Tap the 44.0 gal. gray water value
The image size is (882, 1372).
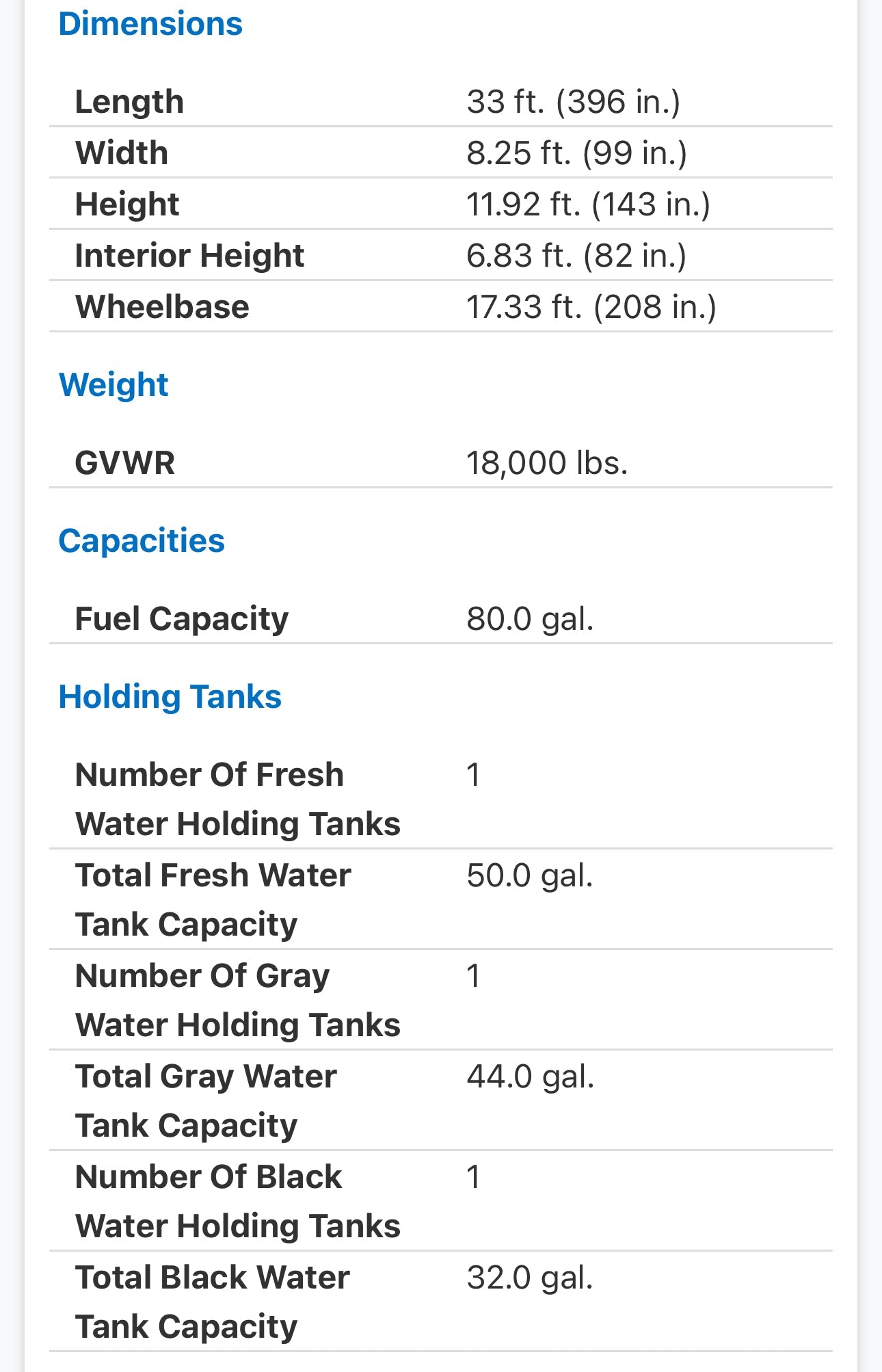[531, 1077]
